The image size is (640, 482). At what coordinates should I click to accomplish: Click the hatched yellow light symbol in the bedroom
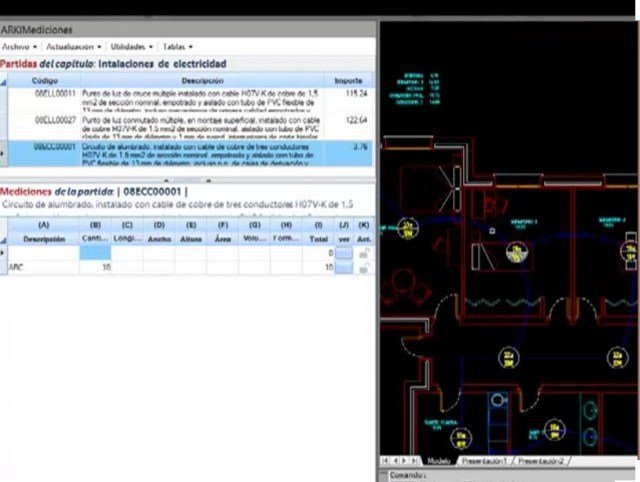point(517,252)
